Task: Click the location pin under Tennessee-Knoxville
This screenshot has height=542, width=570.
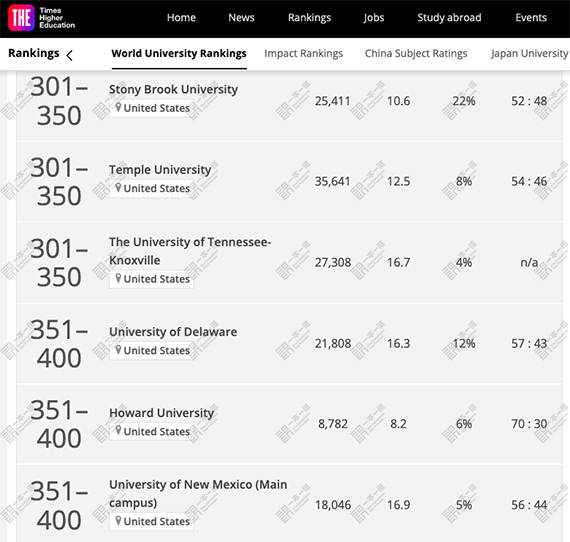Action: point(118,278)
